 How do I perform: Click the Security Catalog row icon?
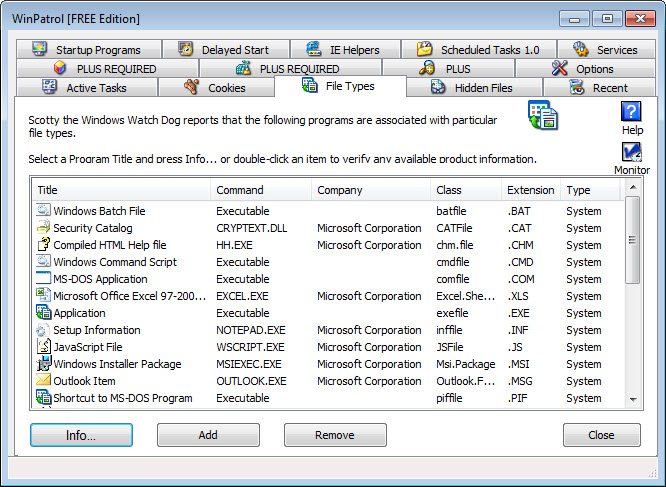pyautogui.click(x=43, y=227)
